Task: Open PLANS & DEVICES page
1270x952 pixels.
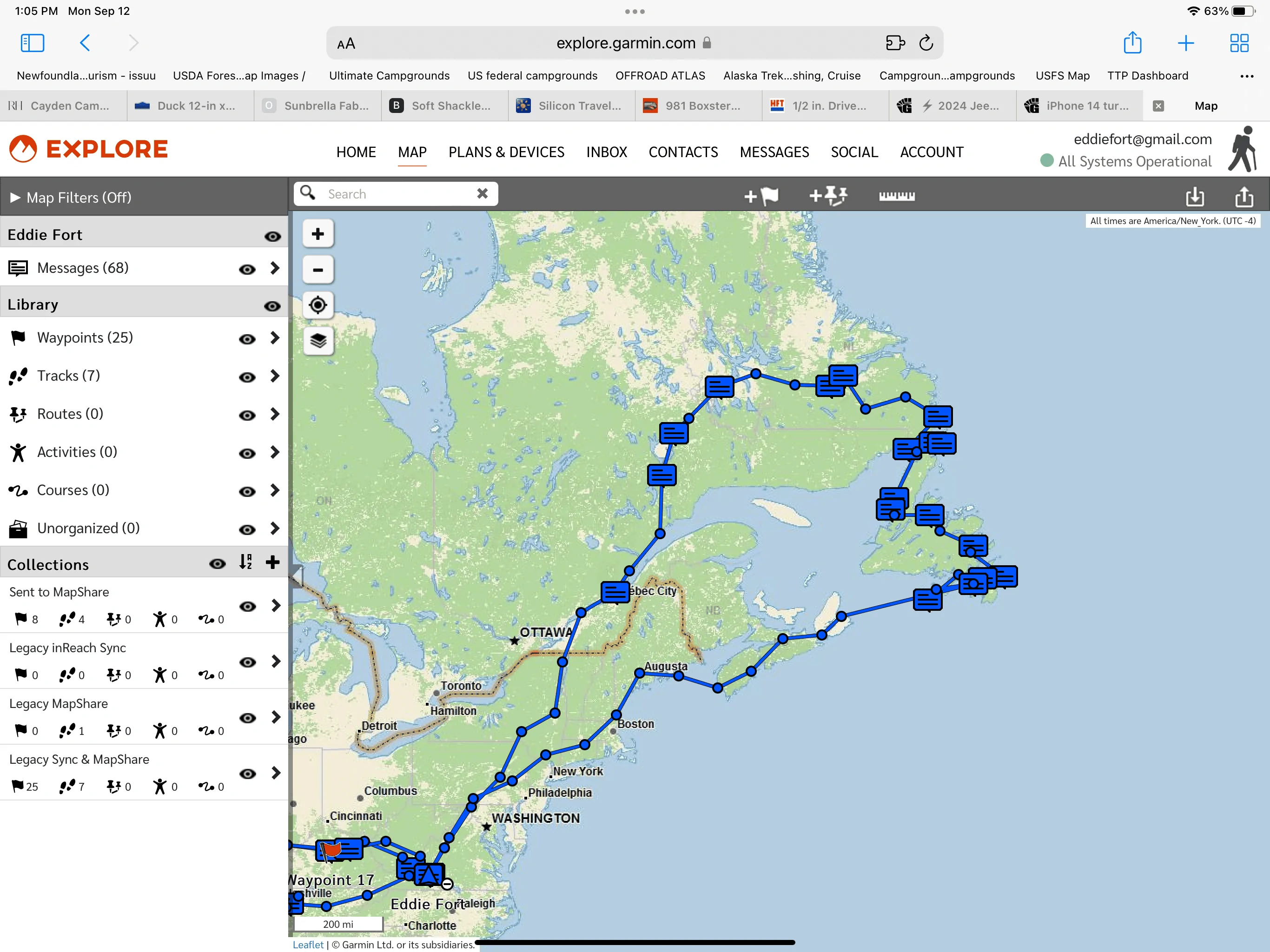Action: (x=506, y=152)
